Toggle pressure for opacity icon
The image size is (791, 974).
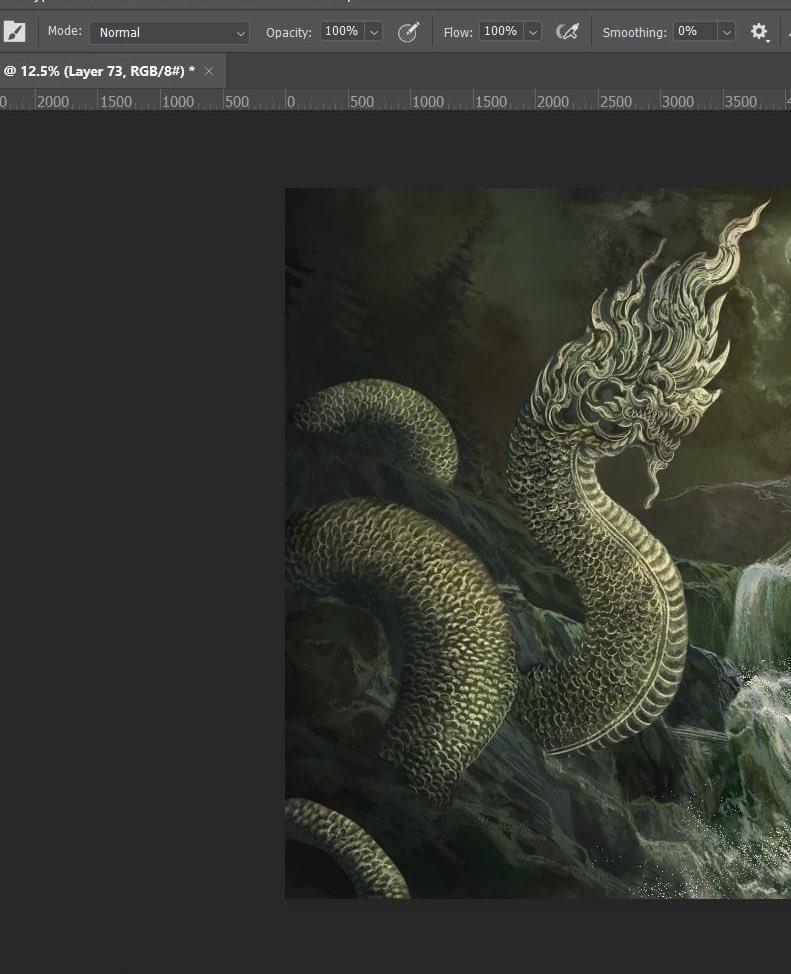[x=408, y=32]
